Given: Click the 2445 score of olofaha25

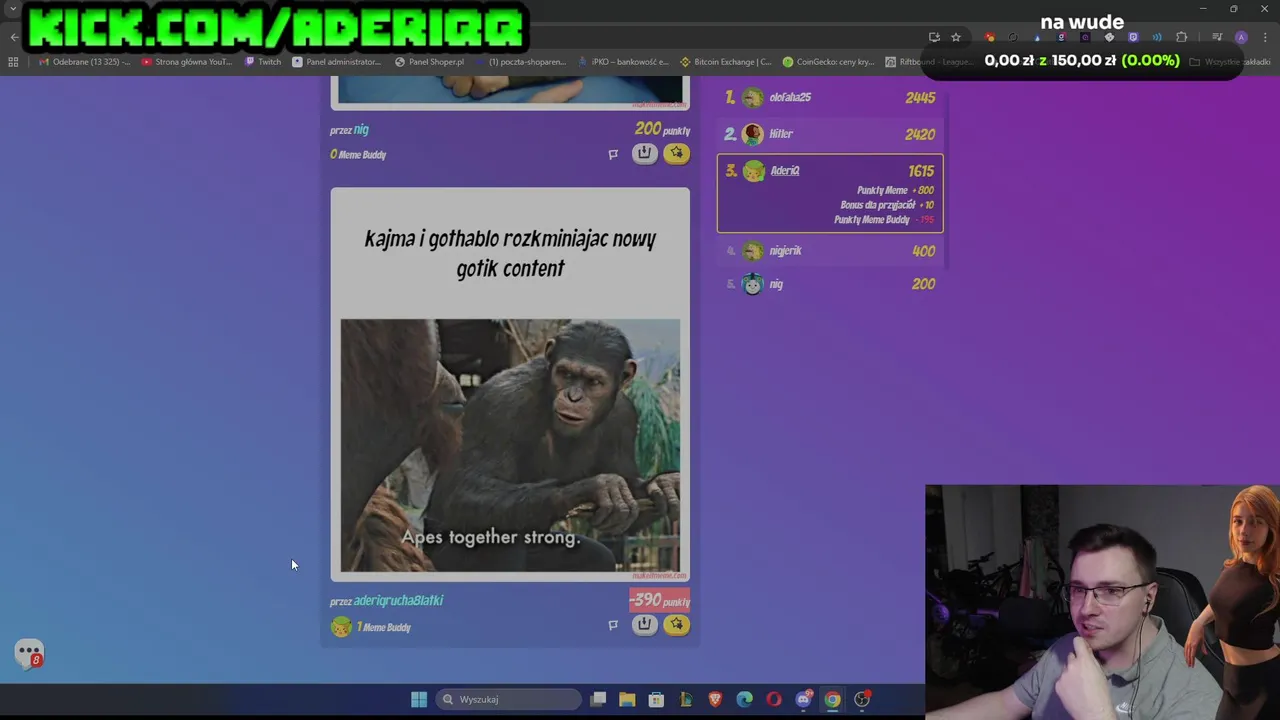Looking at the screenshot, I should (920, 98).
